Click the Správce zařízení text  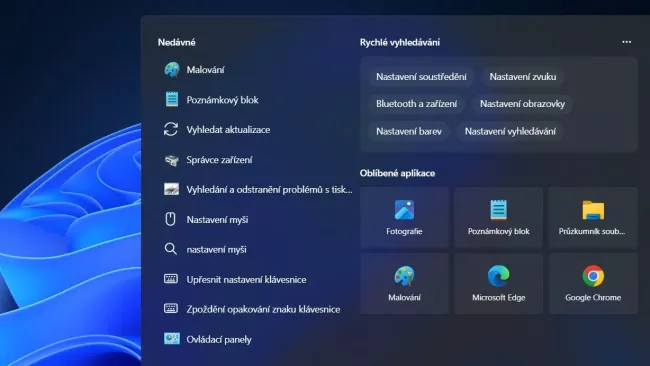click(x=219, y=160)
